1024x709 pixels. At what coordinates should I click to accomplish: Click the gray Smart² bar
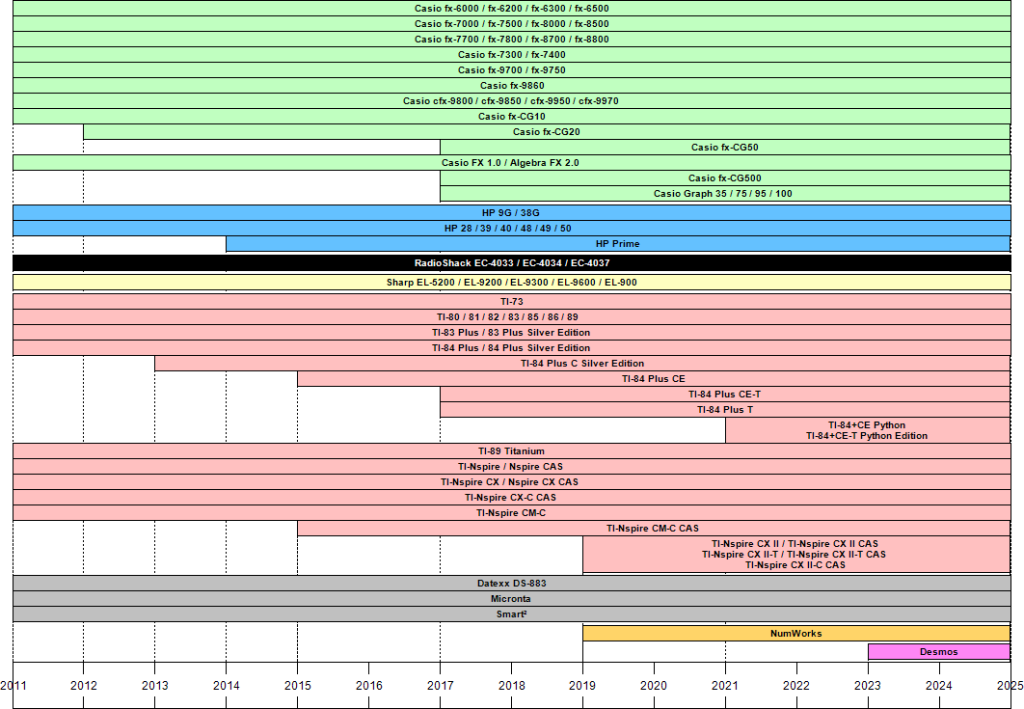click(x=512, y=614)
